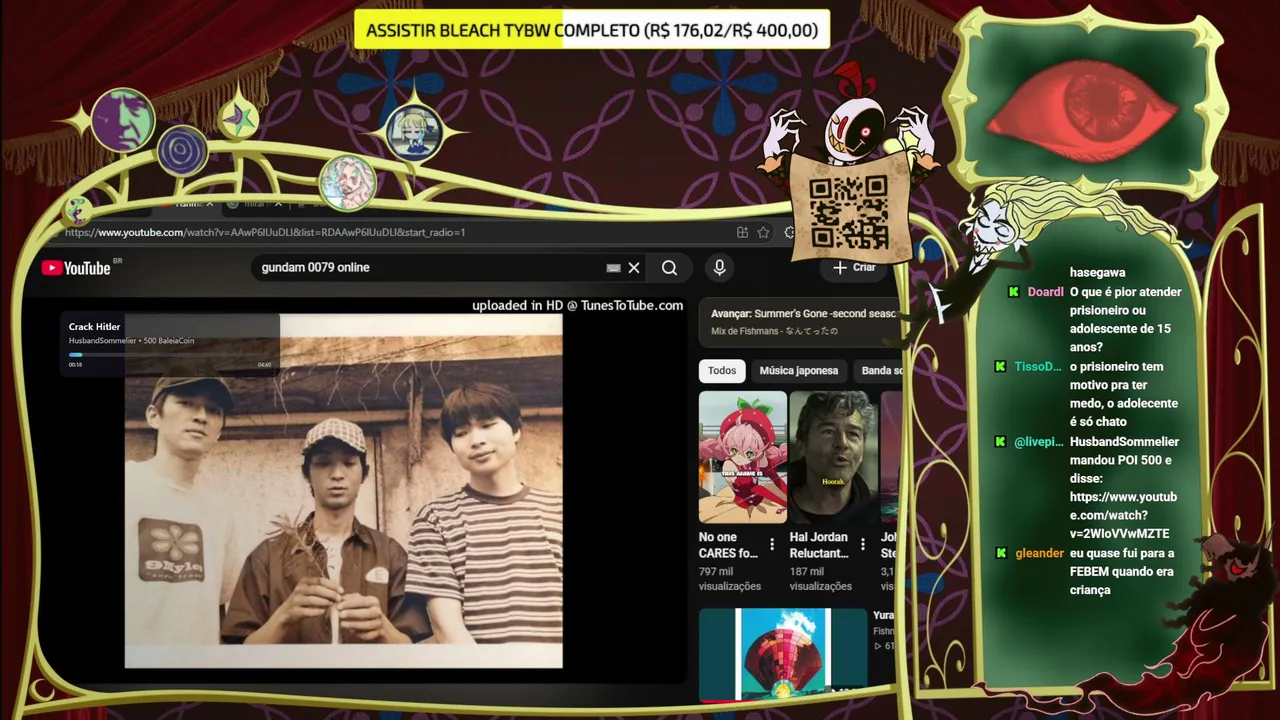1280x720 pixels.
Task: Click the YouTube link in chat message
Action: tap(1123, 515)
